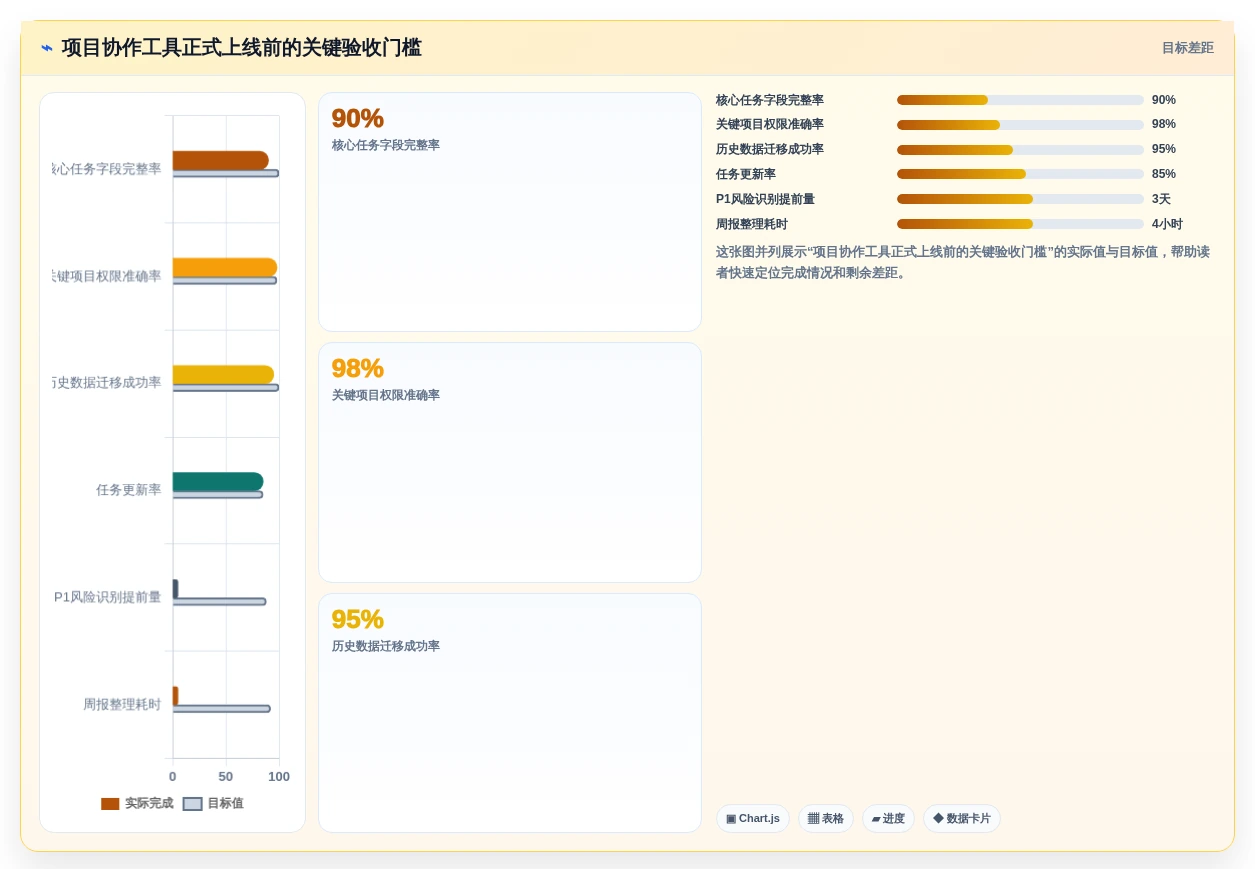Screen dimensions: 1255x869
Task: Open the 90% data card
Action: pyautogui.click(x=510, y=212)
